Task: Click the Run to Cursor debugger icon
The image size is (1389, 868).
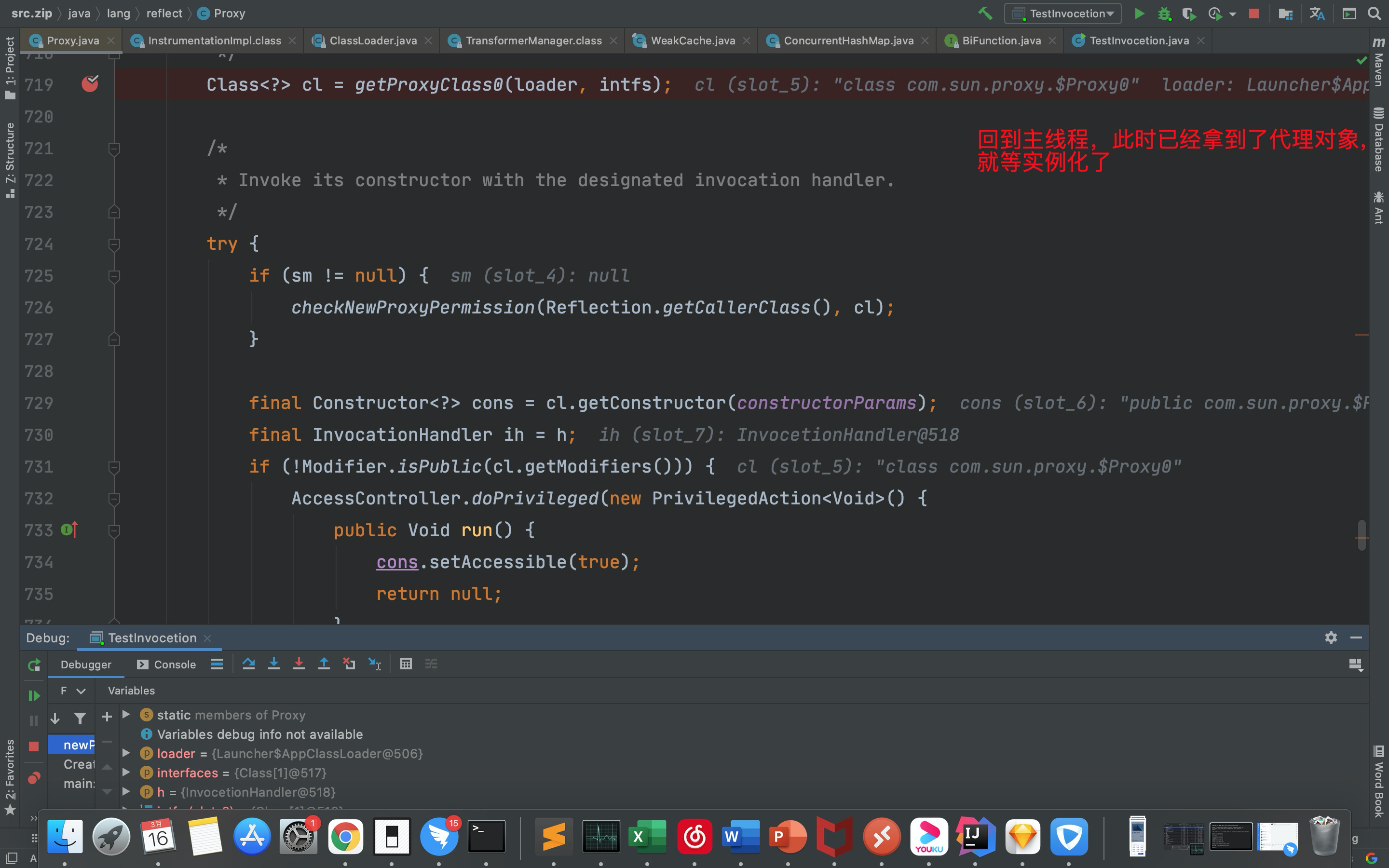Action: click(374, 664)
